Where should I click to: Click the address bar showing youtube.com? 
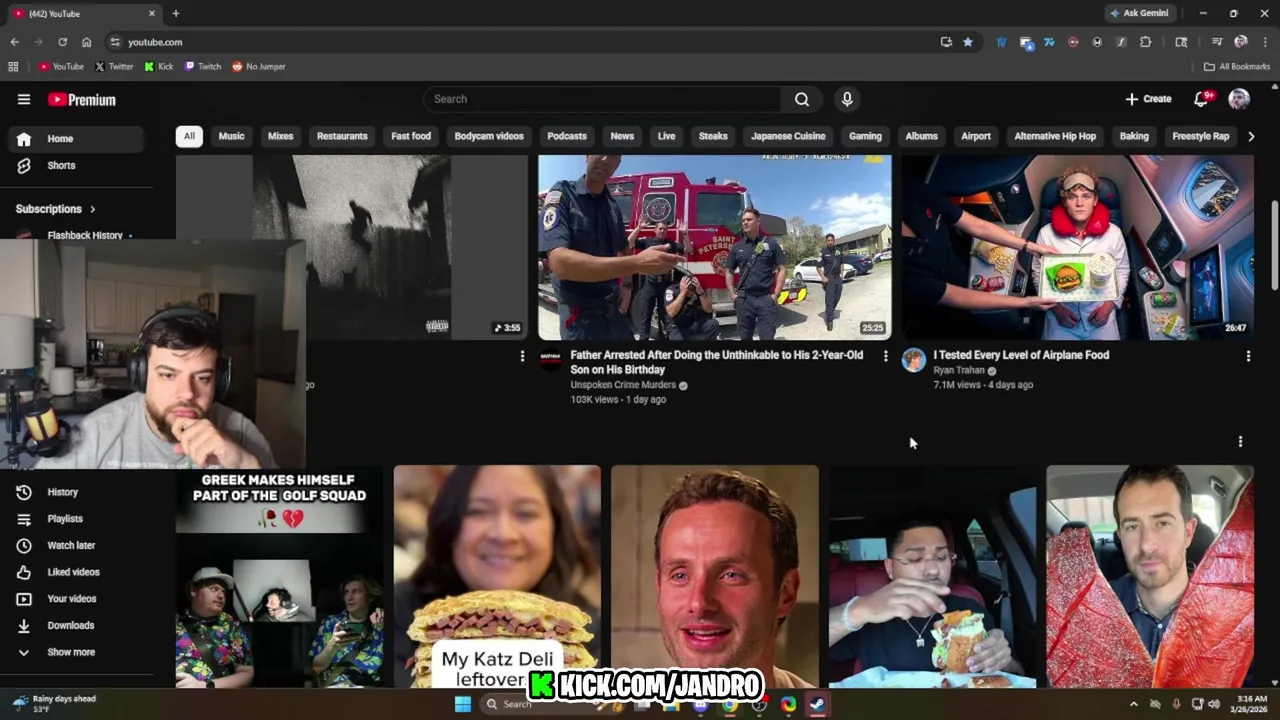click(x=520, y=42)
